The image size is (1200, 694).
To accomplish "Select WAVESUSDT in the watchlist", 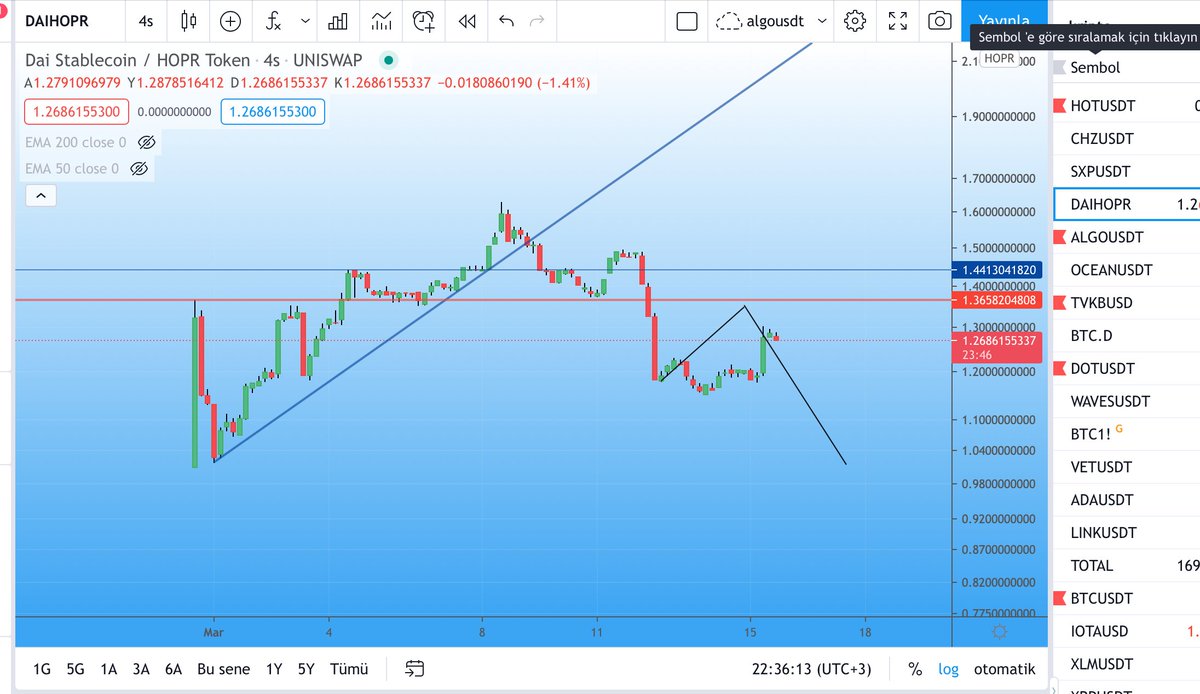I will tap(1126, 402).
